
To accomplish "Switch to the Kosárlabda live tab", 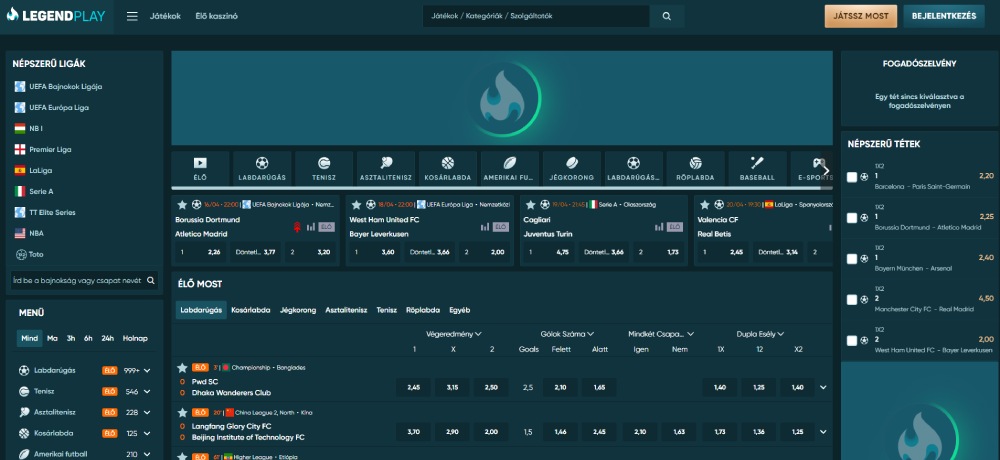I will click(251, 310).
